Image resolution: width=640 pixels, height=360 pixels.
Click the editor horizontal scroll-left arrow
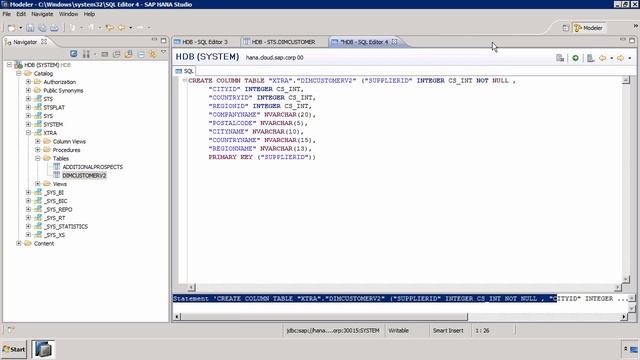(x=191, y=288)
